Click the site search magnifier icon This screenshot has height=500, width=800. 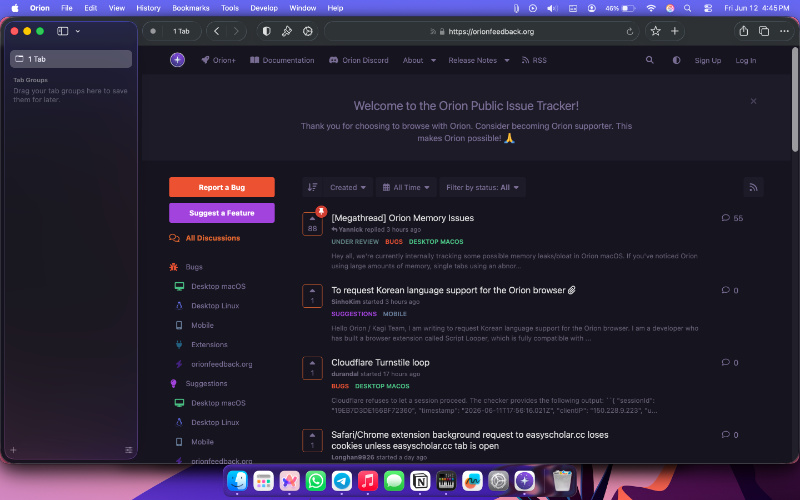pyautogui.click(x=649, y=60)
